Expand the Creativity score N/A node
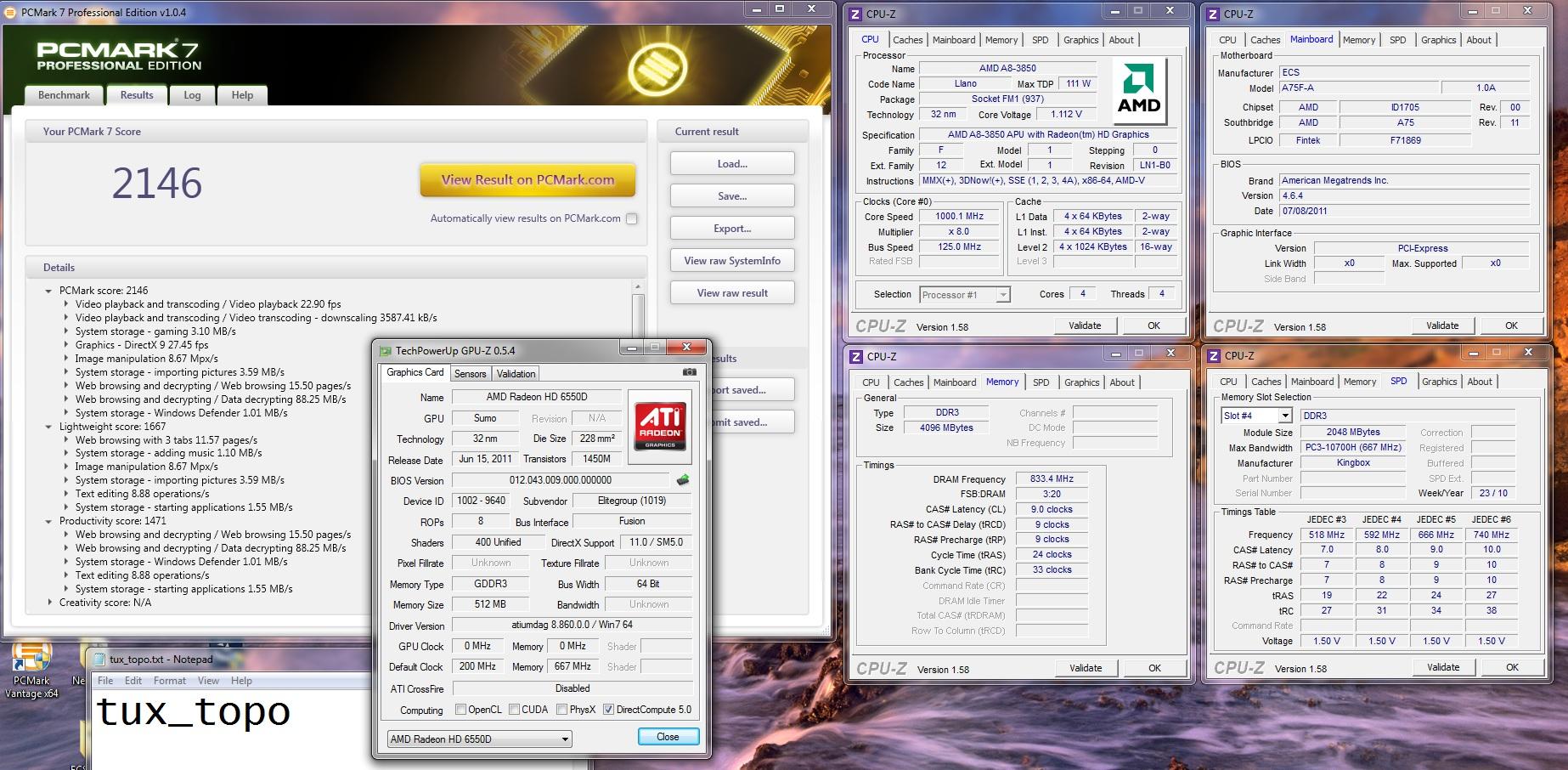1568x770 pixels. point(48,603)
